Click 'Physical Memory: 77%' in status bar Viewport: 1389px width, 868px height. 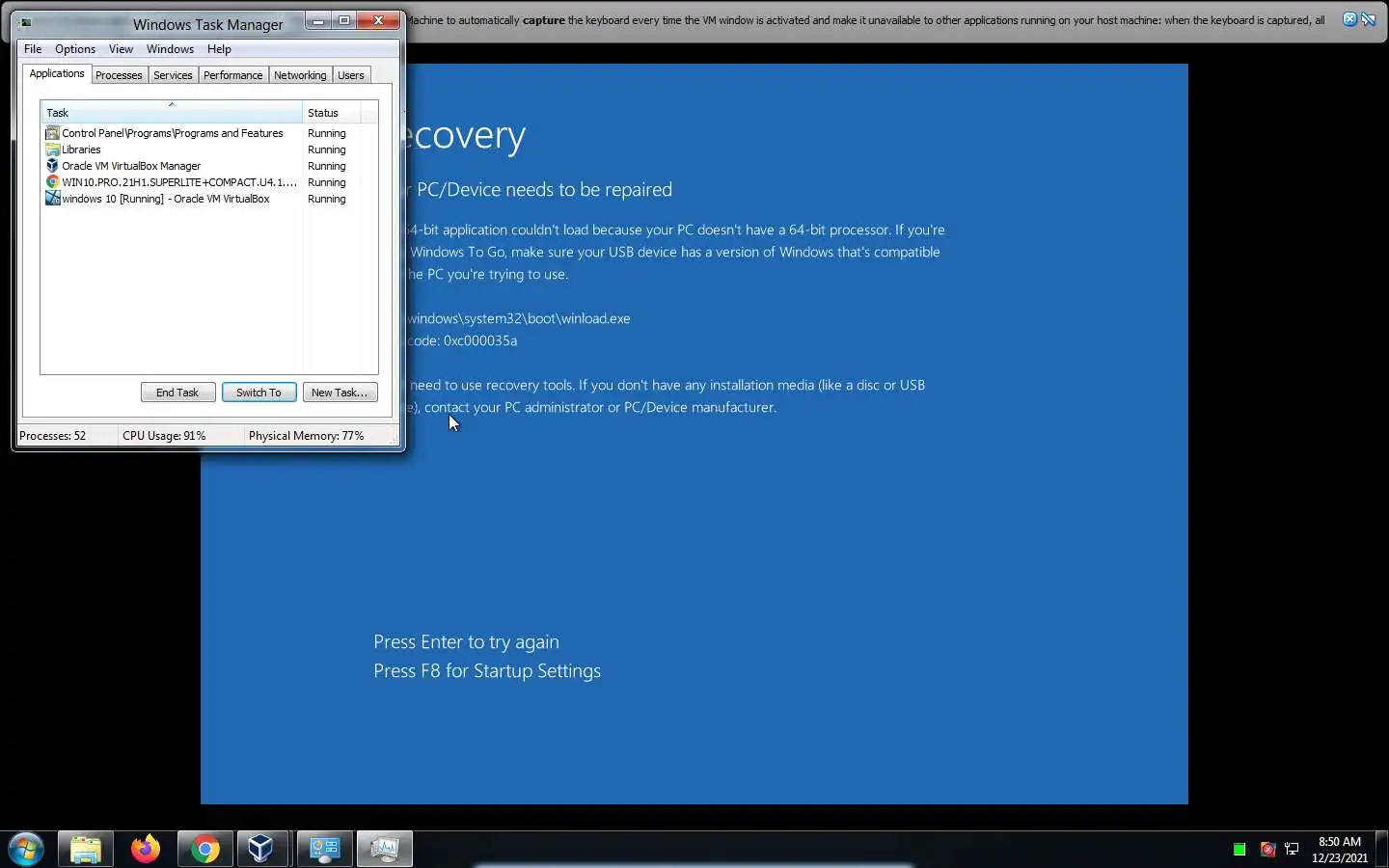point(307,436)
